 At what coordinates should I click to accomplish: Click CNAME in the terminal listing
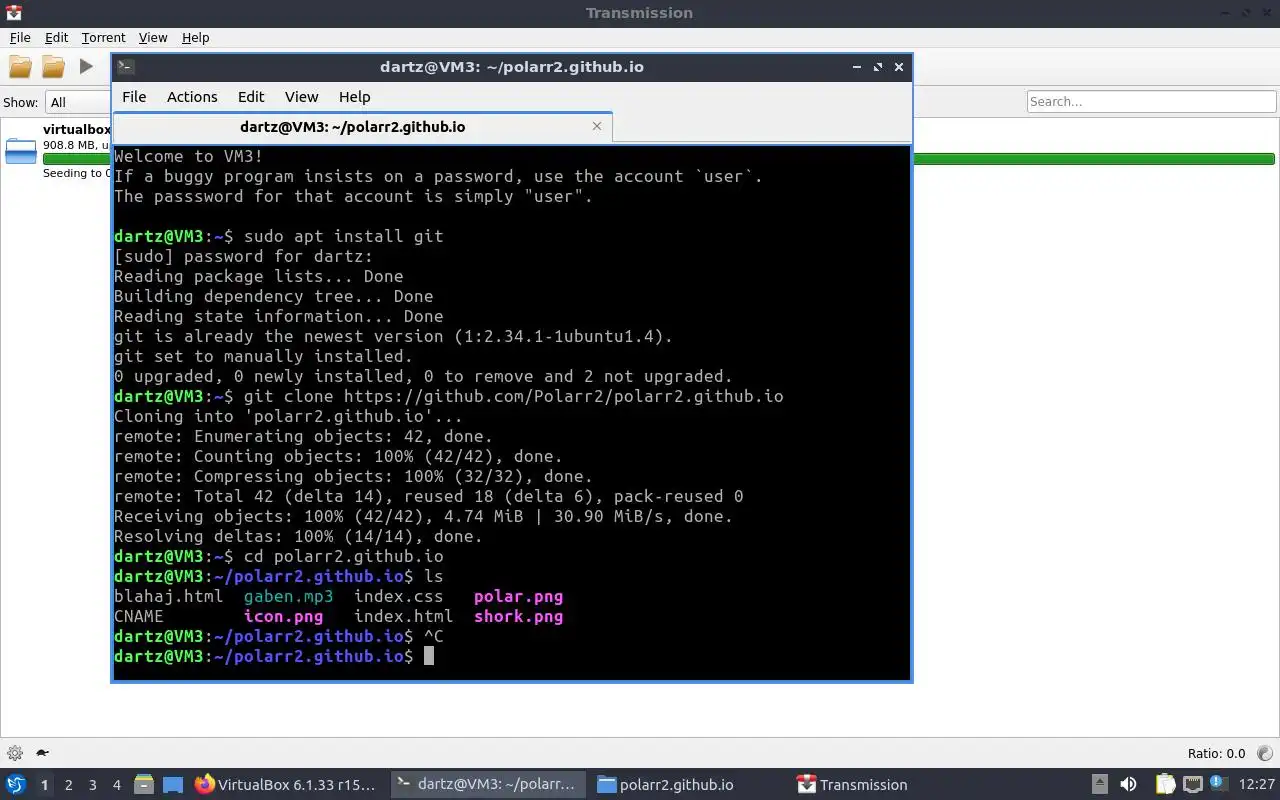click(139, 616)
